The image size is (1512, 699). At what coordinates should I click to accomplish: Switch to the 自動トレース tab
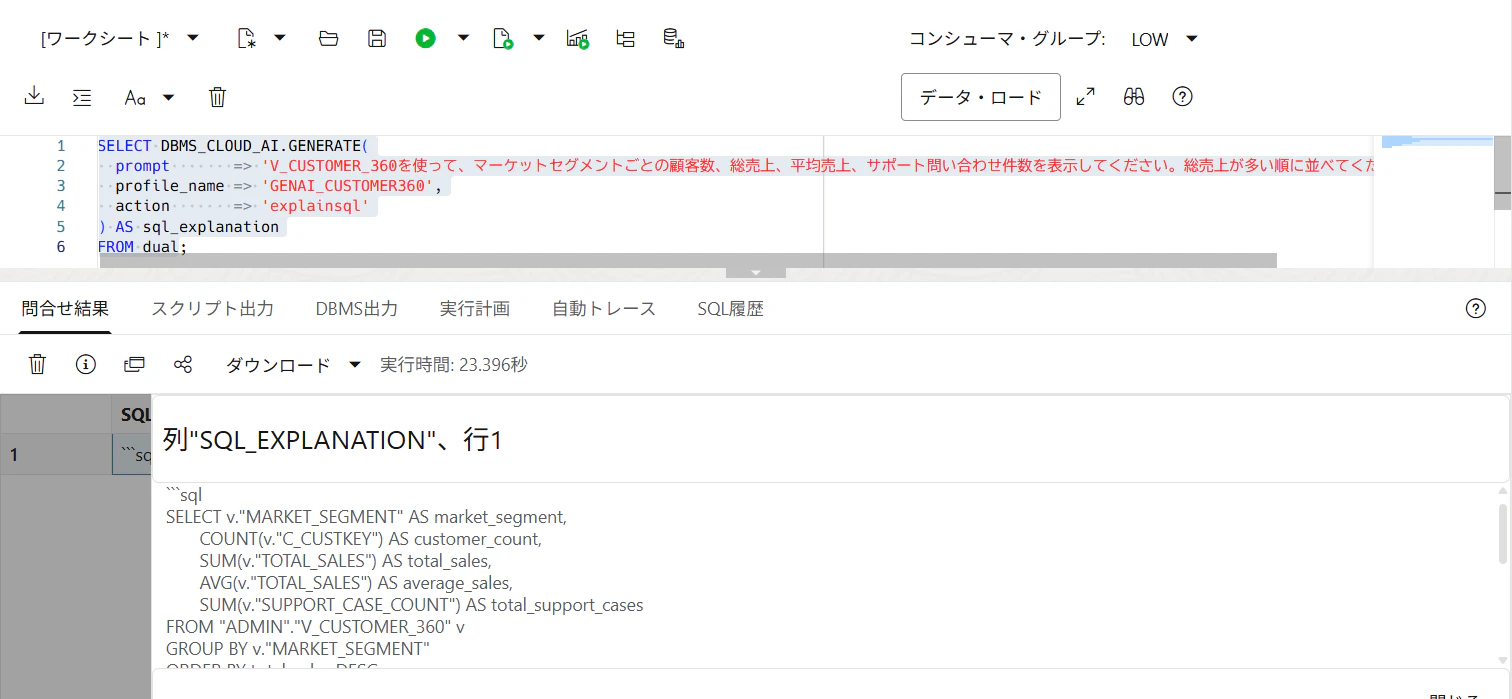604,309
